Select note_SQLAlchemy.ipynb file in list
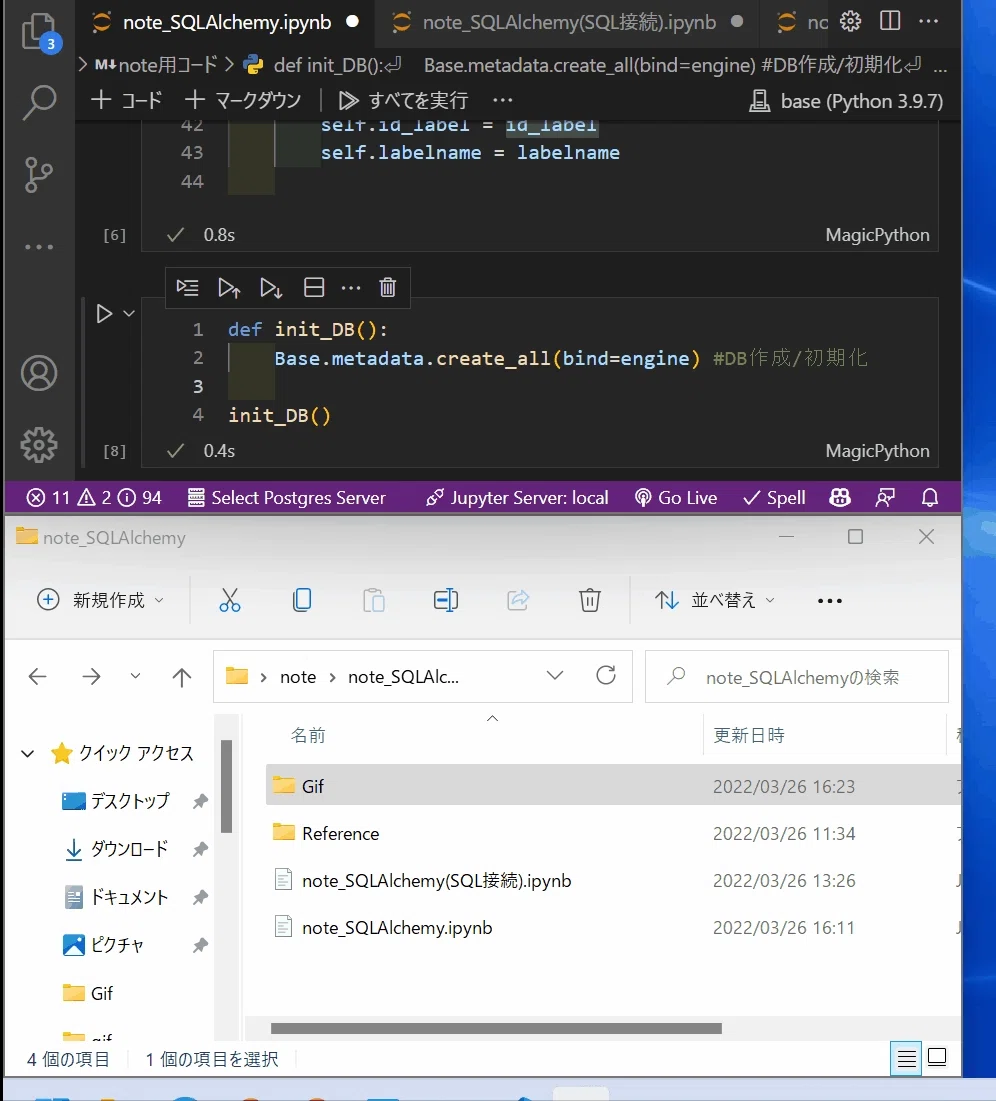This screenshot has height=1101, width=996. tap(612, 928)
